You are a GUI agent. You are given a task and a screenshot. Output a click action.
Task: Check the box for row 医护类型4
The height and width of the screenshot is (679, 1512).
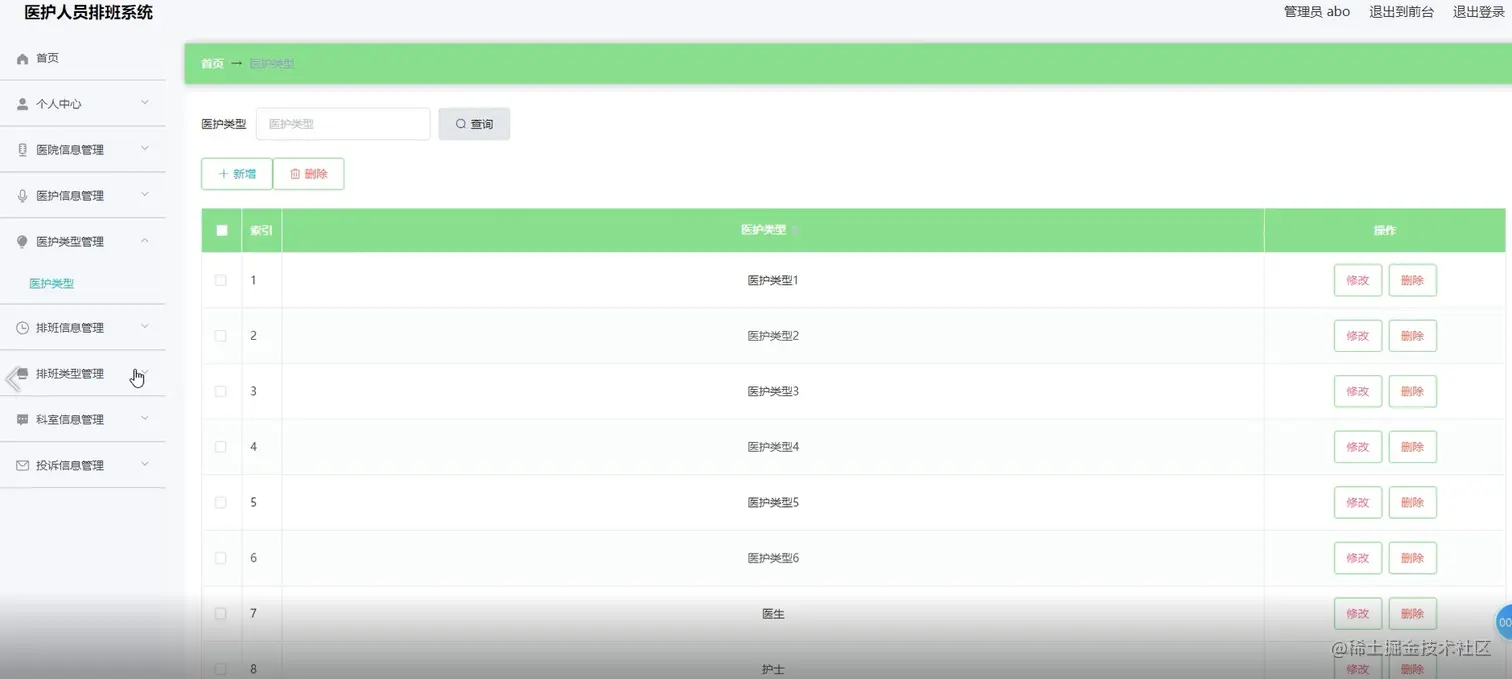[221, 447]
